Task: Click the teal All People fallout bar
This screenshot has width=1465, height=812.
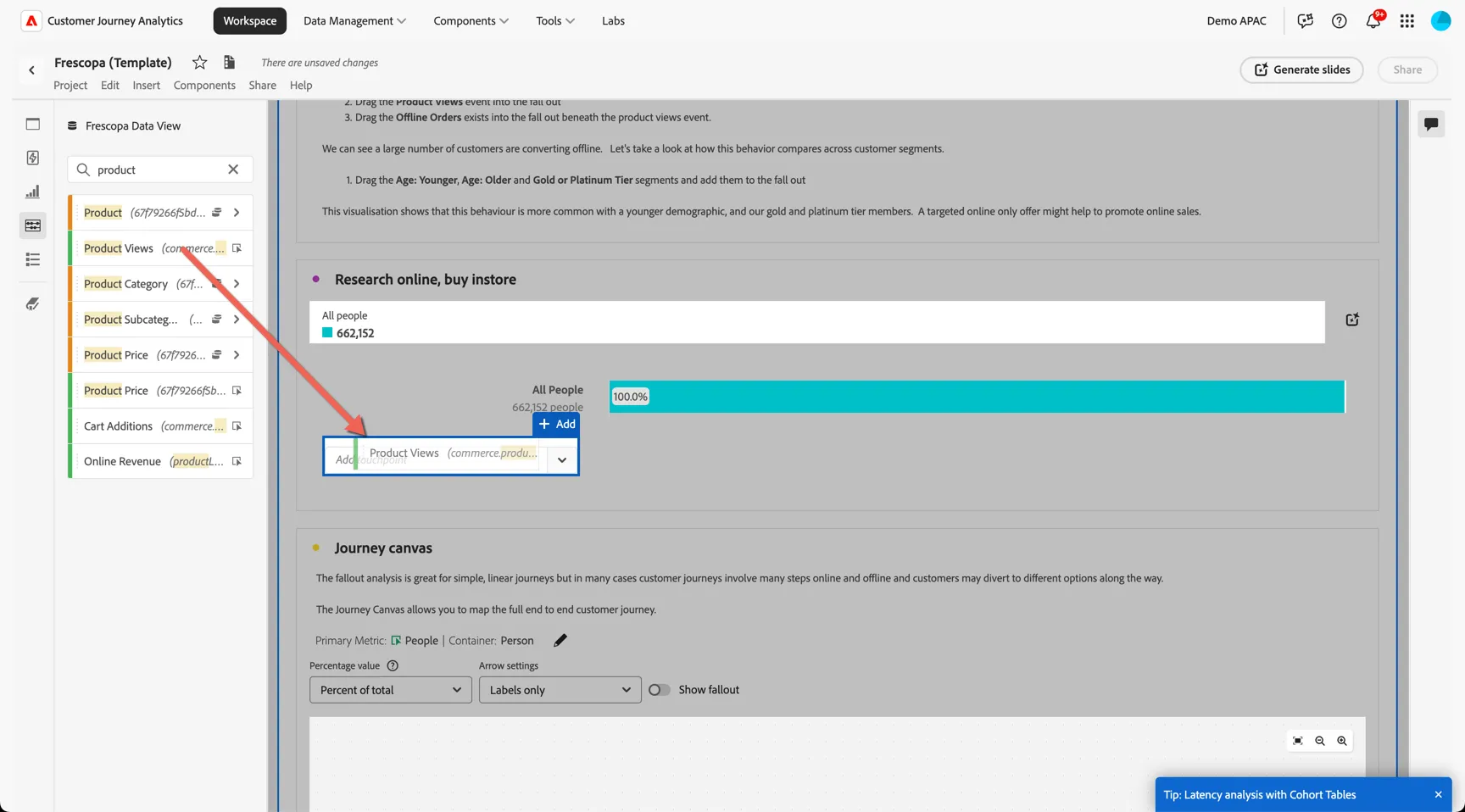Action: pos(977,397)
